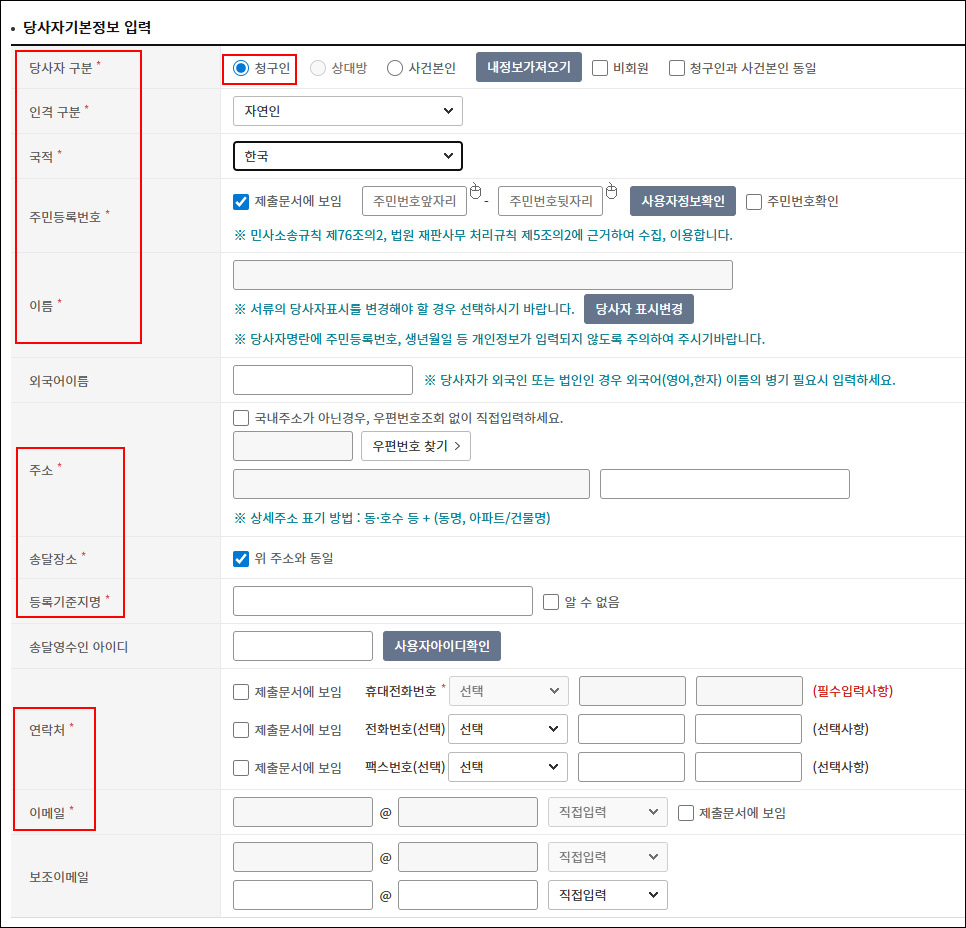Viewport: 966px width, 928px height.
Task: Click the postal code field beside 우편번호 찾기
Action: pos(293,446)
